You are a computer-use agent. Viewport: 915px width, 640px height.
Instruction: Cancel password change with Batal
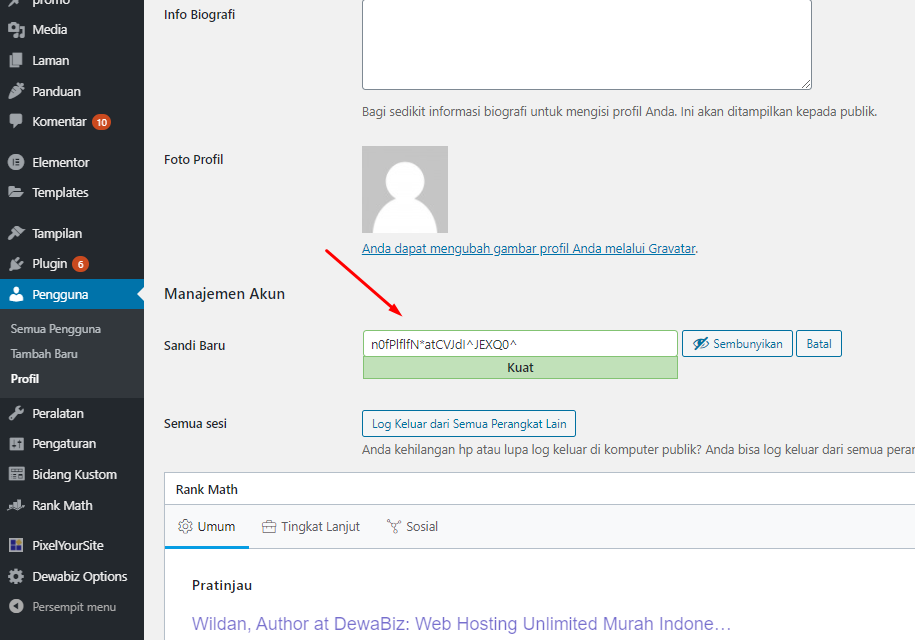coord(819,344)
